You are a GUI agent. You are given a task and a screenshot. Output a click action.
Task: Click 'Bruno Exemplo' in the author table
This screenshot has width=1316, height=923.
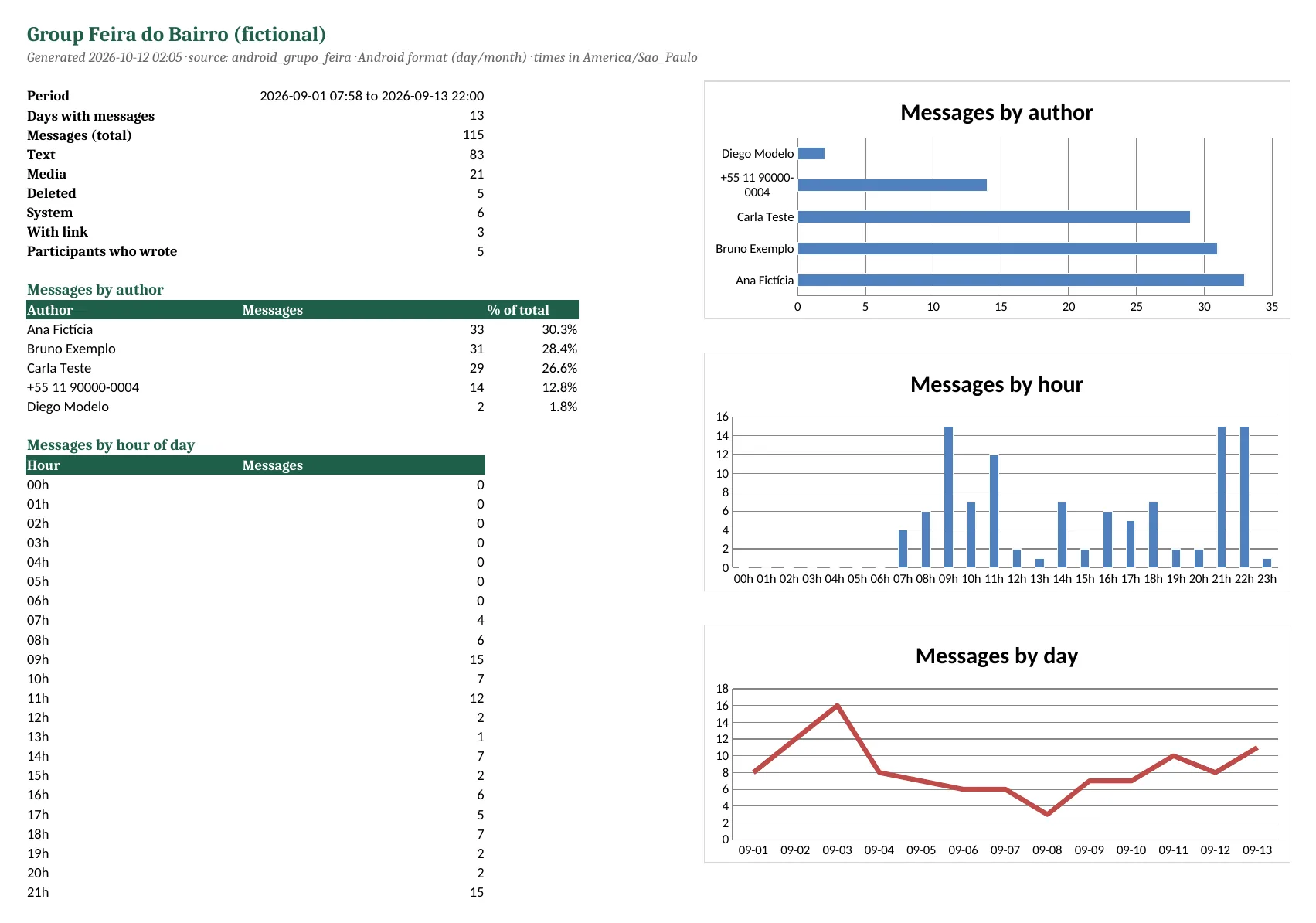pos(71,349)
